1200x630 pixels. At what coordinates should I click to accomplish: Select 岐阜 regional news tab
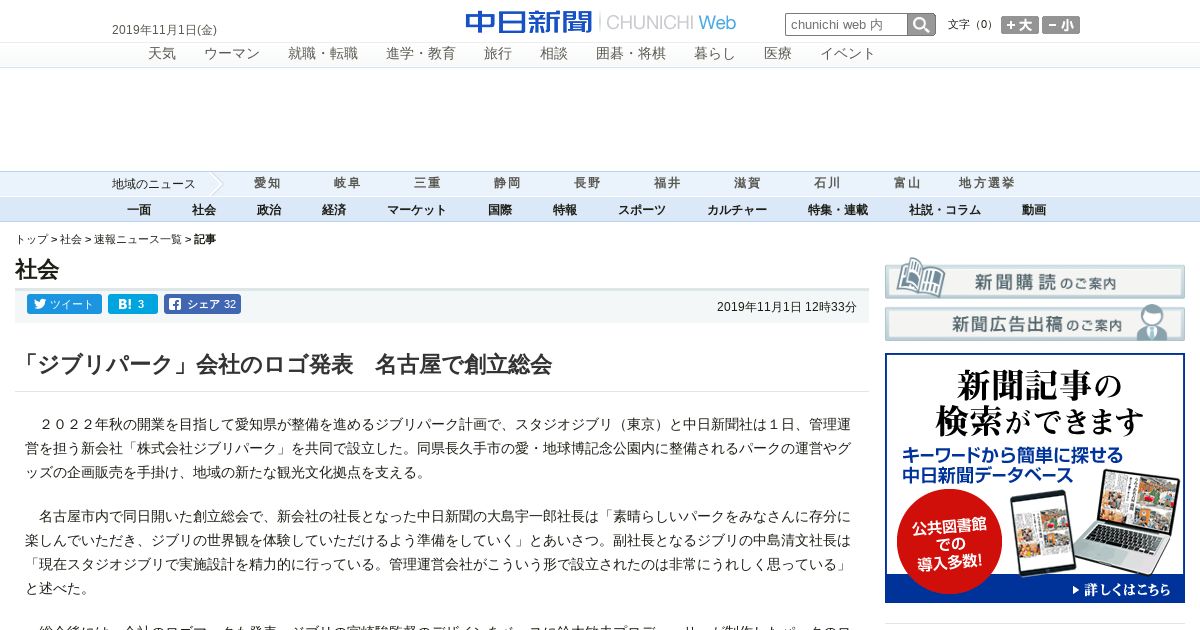pos(347,183)
